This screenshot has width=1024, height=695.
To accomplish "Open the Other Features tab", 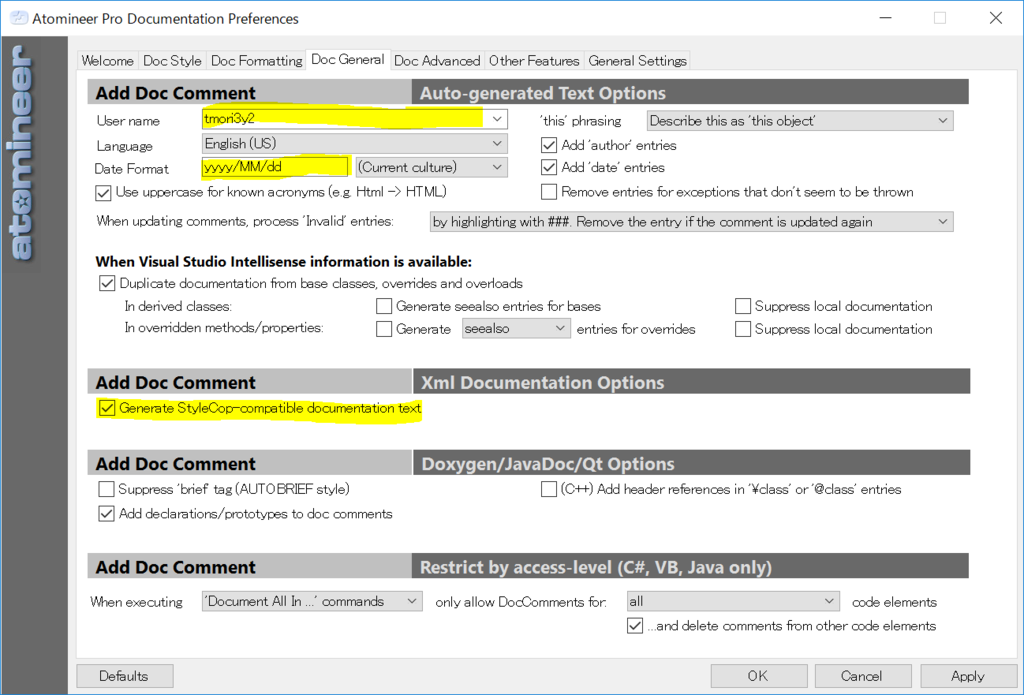I will (x=534, y=61).
